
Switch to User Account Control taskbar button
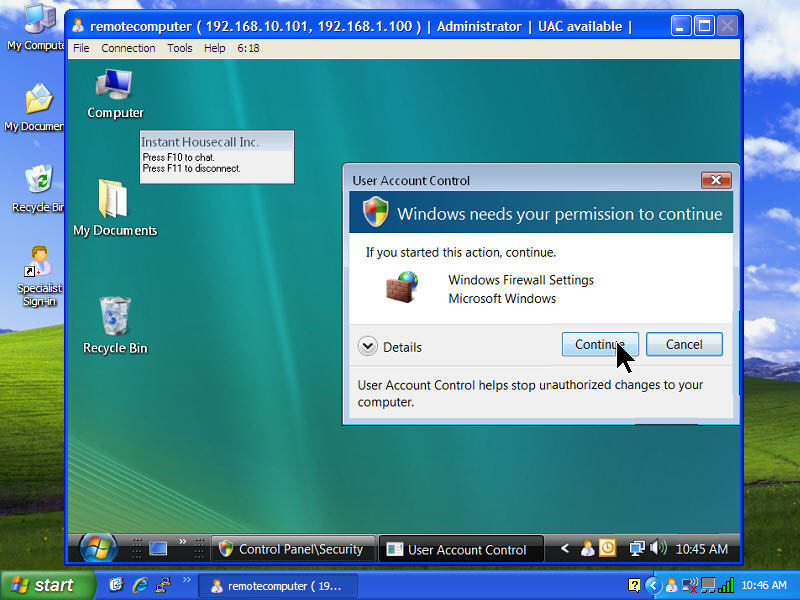[461, 549]
